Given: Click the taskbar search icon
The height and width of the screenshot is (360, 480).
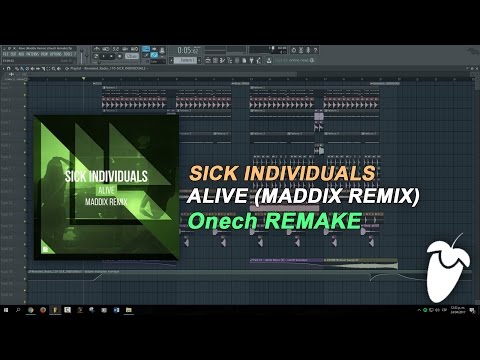Looking at the screenshot, I should (18, 310).
